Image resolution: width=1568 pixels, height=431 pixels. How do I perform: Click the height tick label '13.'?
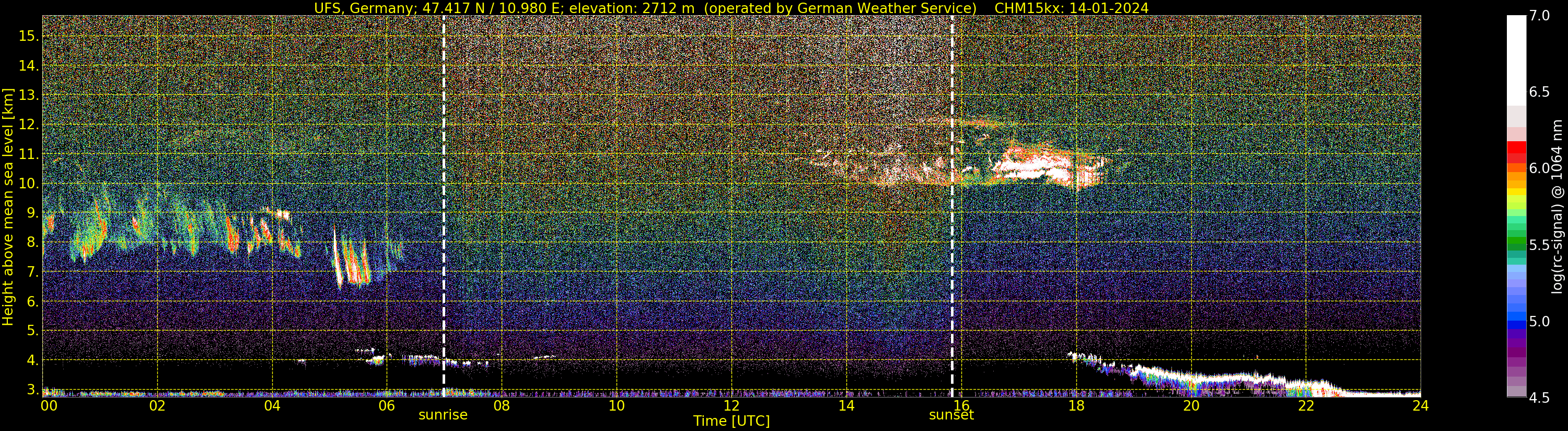[x=29, y=96]
